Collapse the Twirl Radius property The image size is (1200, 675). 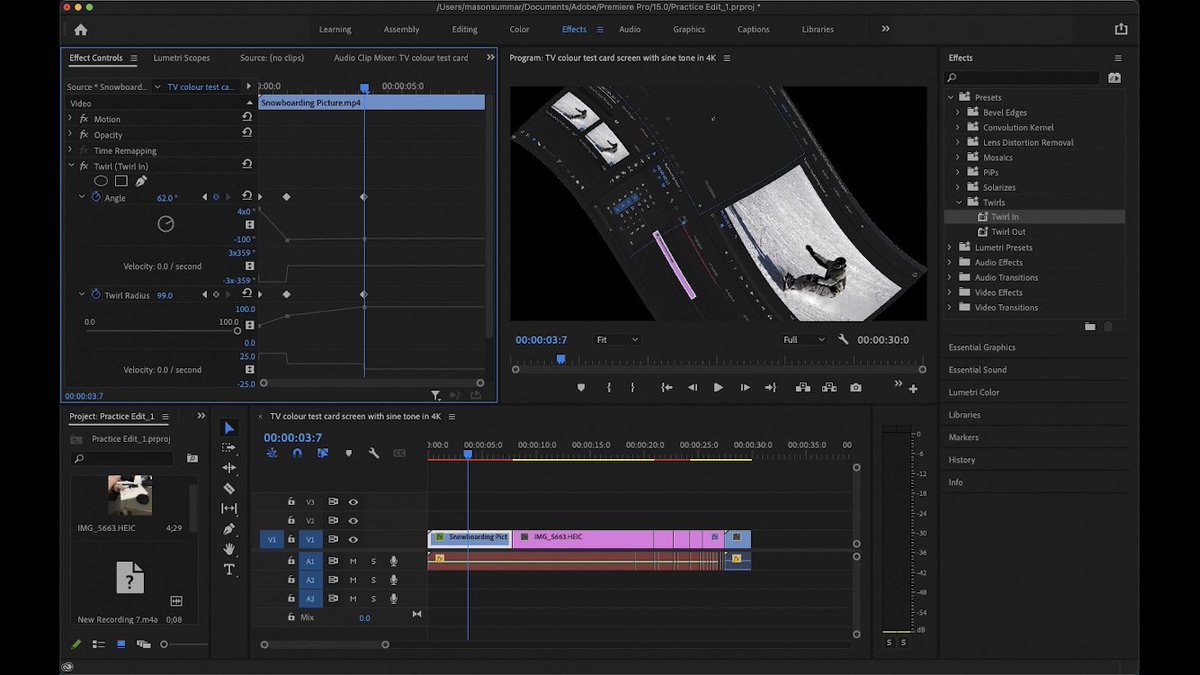(x=82, y=295)
